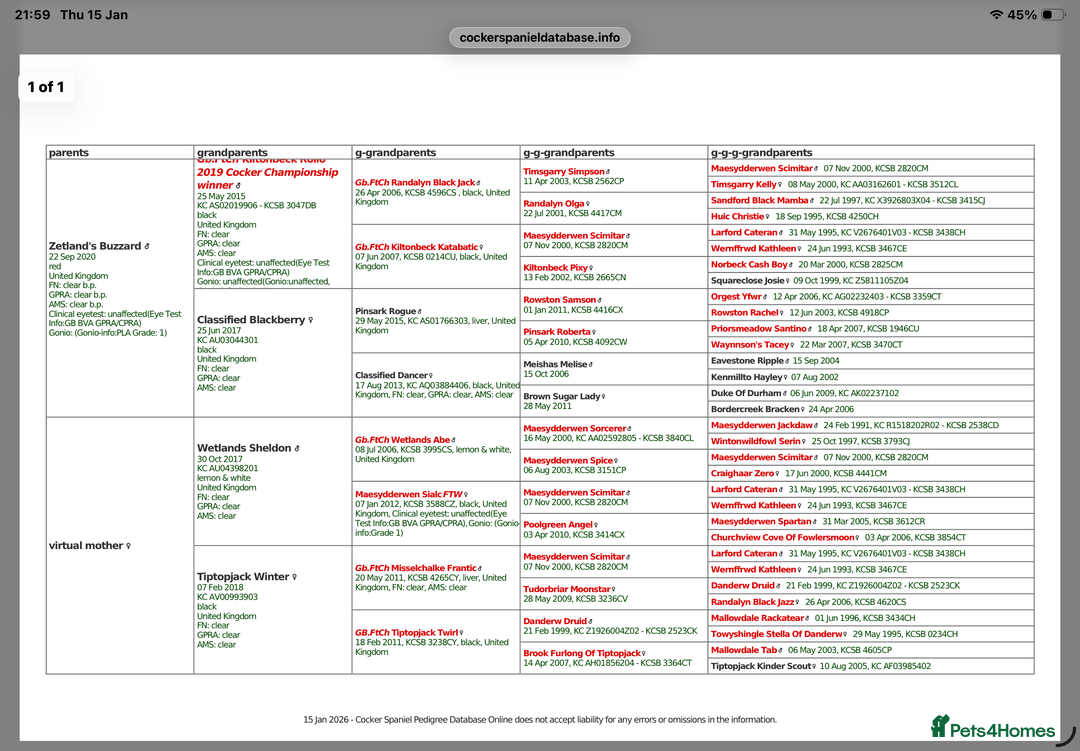Tap the cockerspanieldatabase.info address pill
This screenshot has width=1080, height=751.
tap(539, 37)
